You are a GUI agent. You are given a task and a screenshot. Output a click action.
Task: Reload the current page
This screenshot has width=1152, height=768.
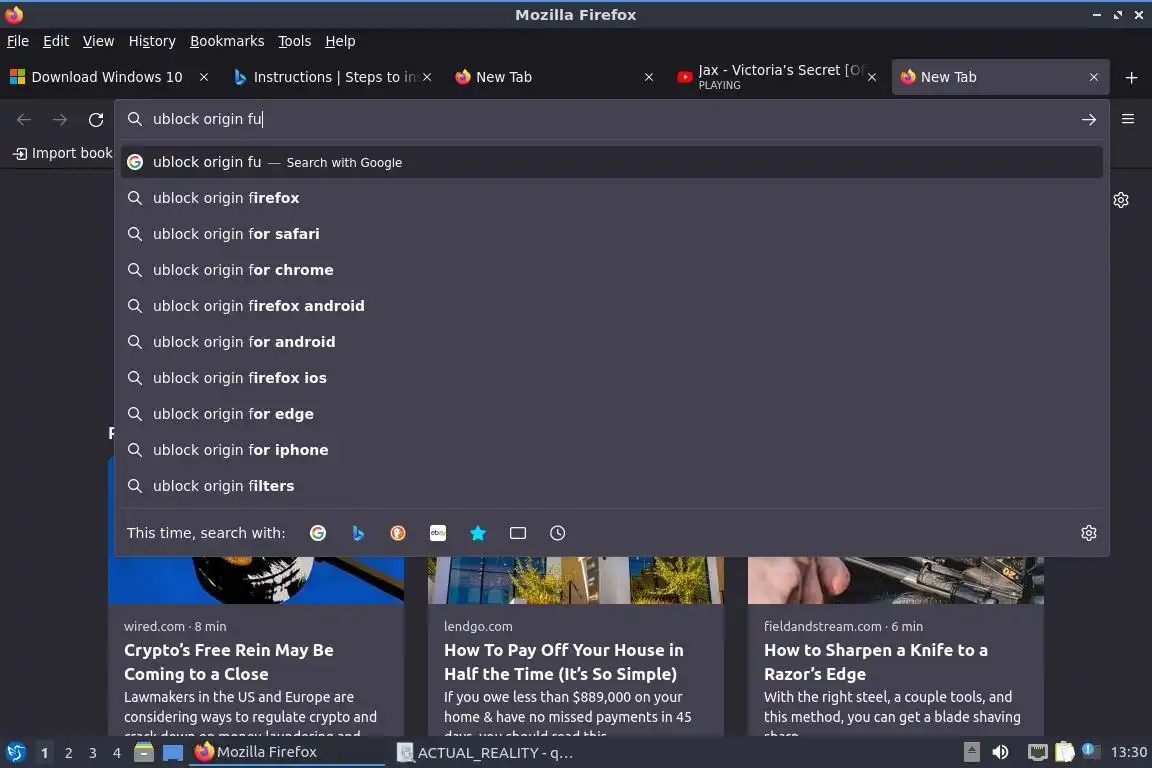coord(96,119)
